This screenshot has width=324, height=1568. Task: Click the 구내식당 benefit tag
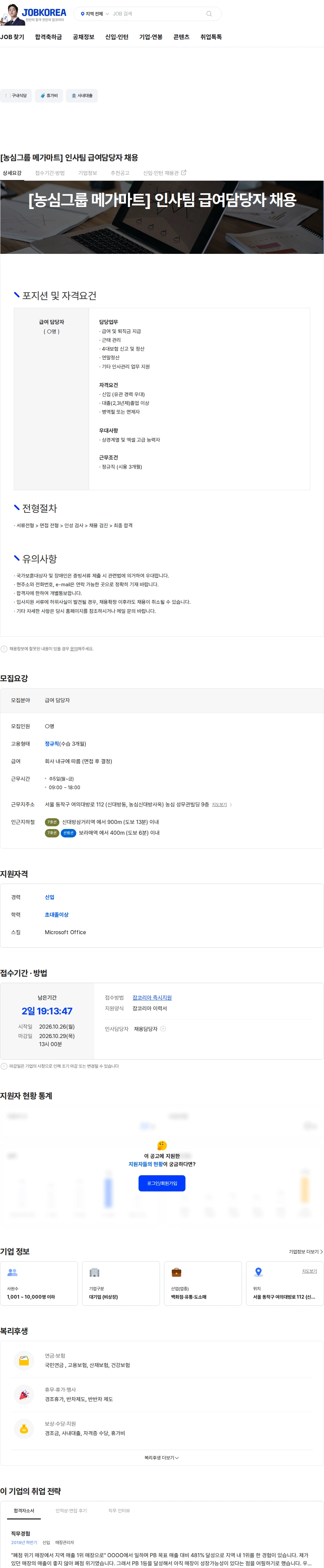tap(16, 95)
